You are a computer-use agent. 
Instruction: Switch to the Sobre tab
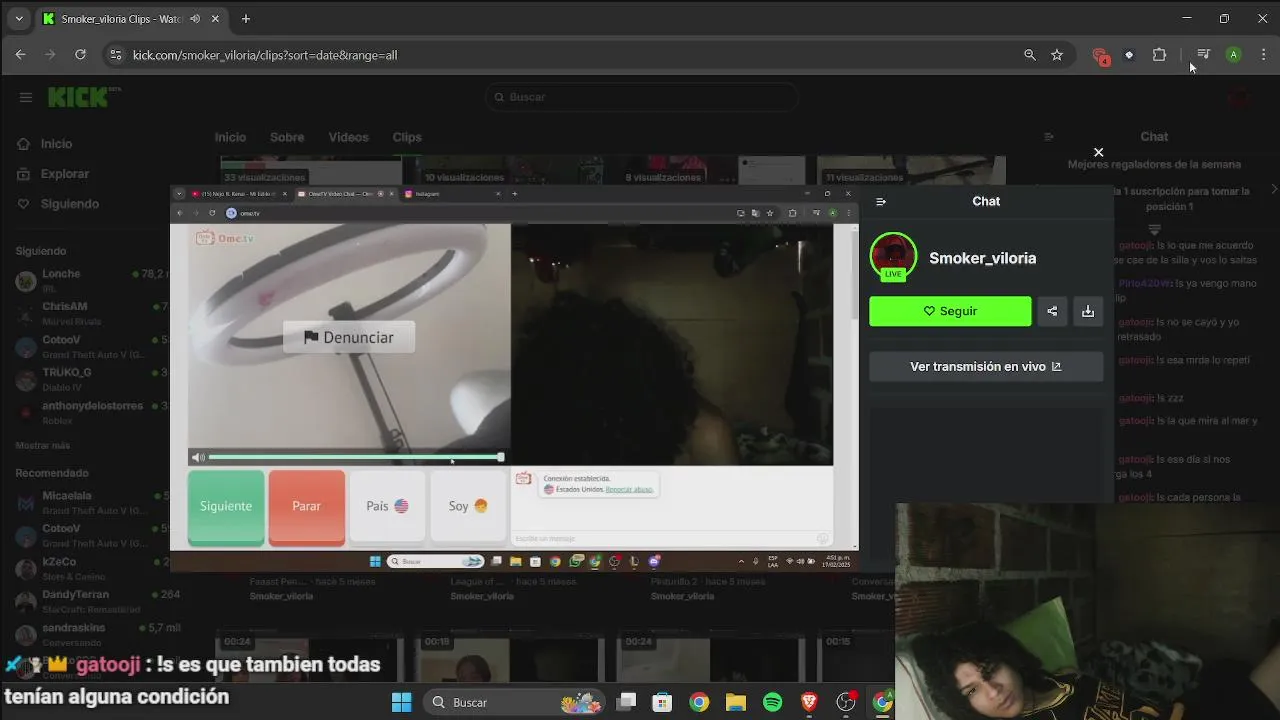(x=287, y=137)
